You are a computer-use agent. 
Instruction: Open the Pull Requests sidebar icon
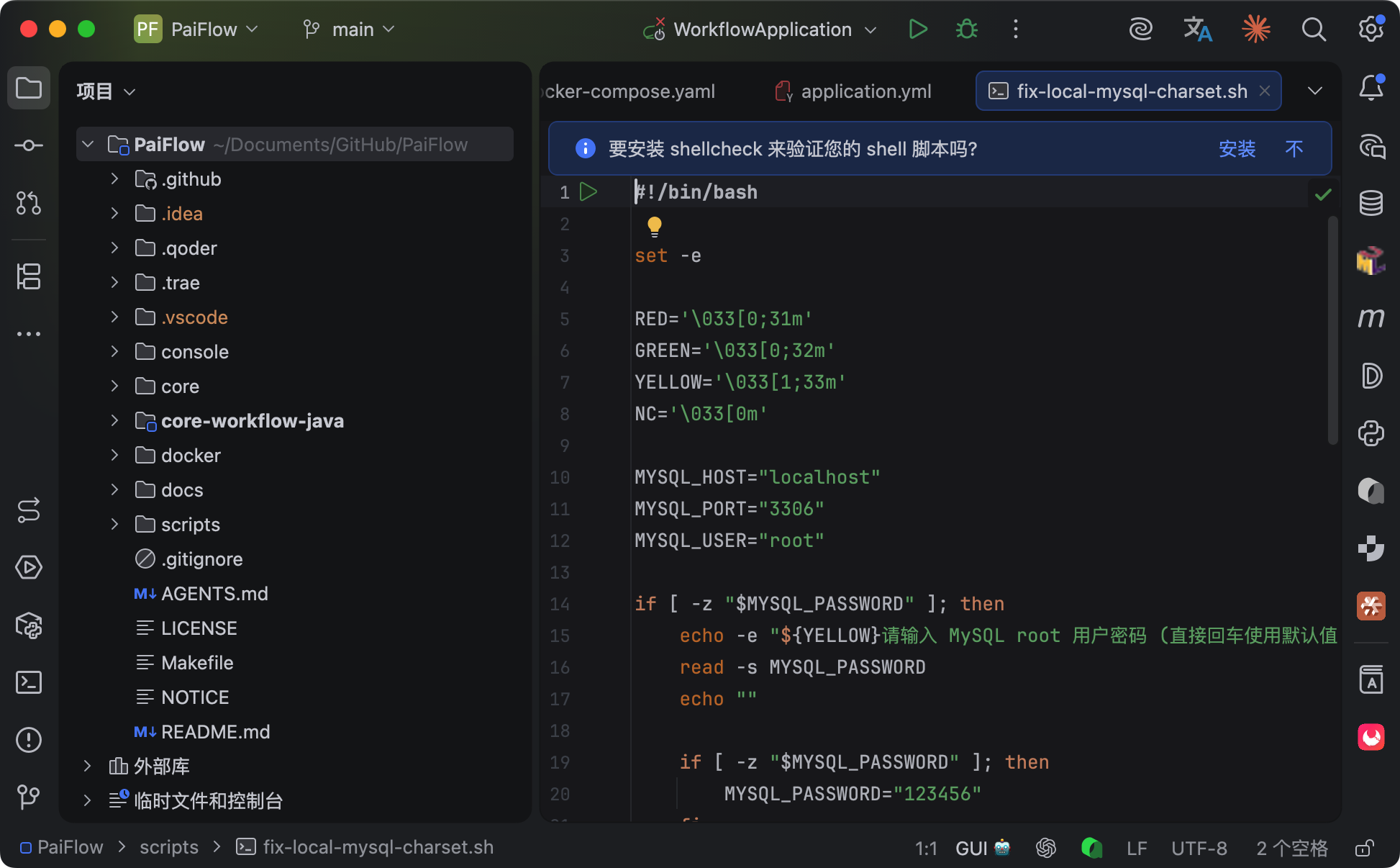point(29,203)
